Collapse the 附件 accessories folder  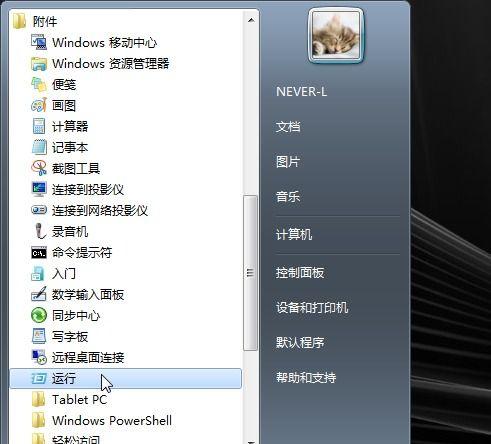[x=35, y=22]
